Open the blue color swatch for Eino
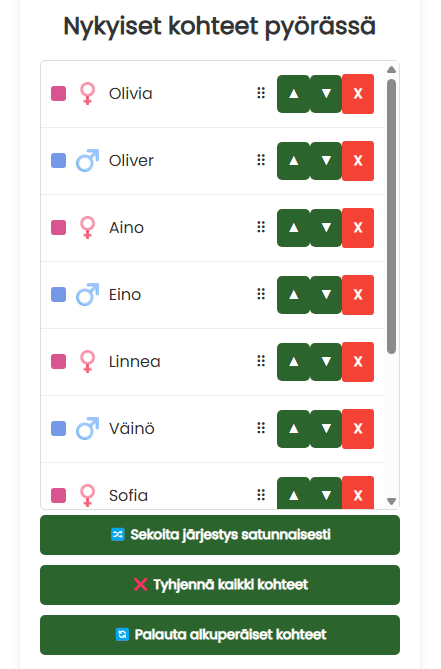Image resolution: width=441 pixels, height=669 pixels. (x=58, y=294)
